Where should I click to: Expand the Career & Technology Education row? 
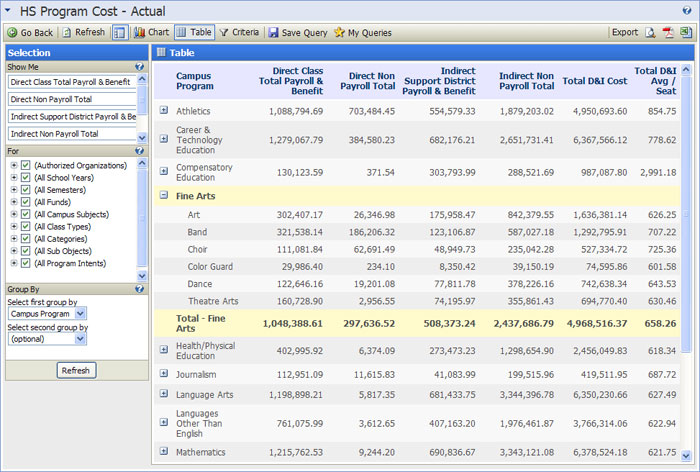[164, 139]
